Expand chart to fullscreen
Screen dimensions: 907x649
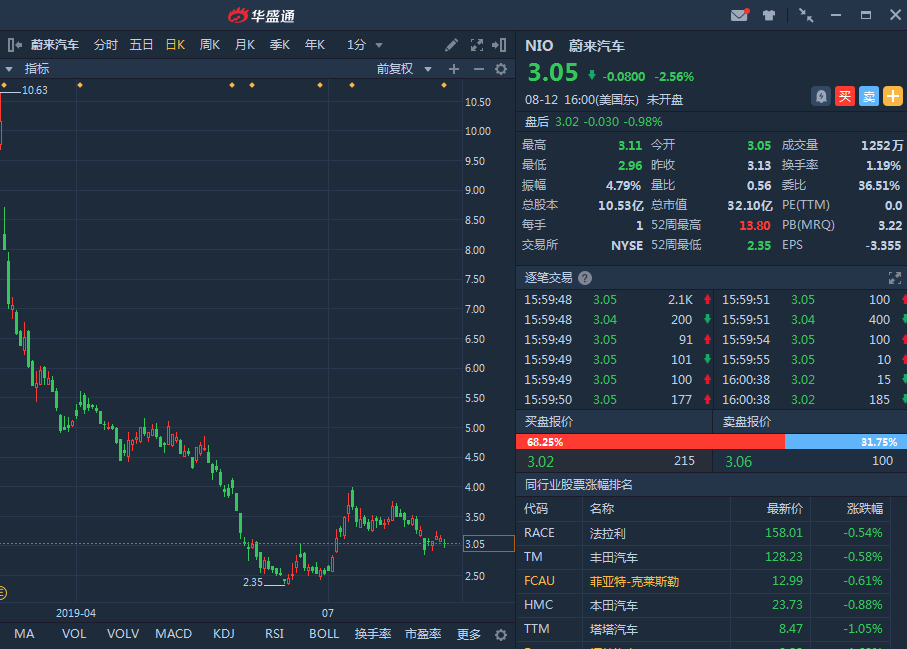point(477,45)
